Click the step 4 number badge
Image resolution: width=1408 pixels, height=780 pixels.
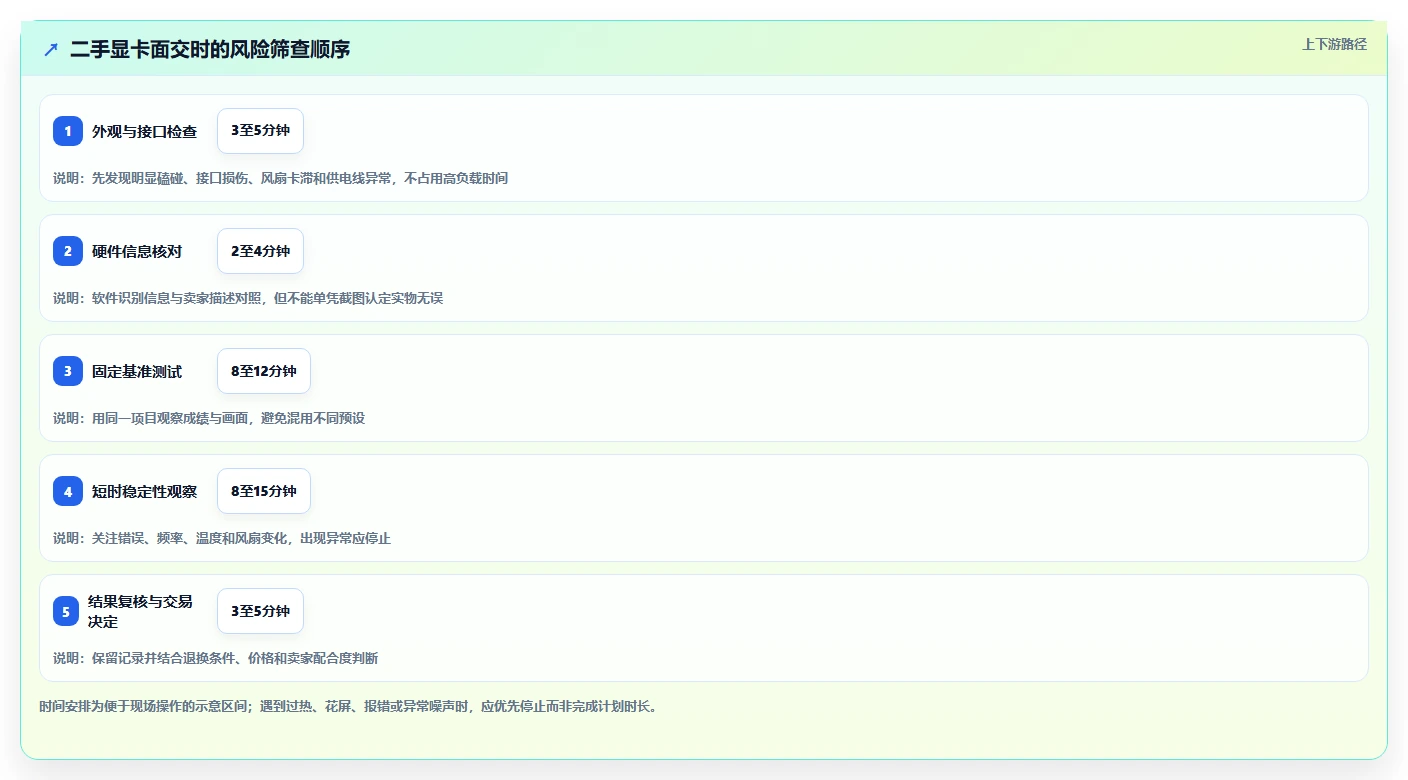pyautogui.click(x=68, y=491)
